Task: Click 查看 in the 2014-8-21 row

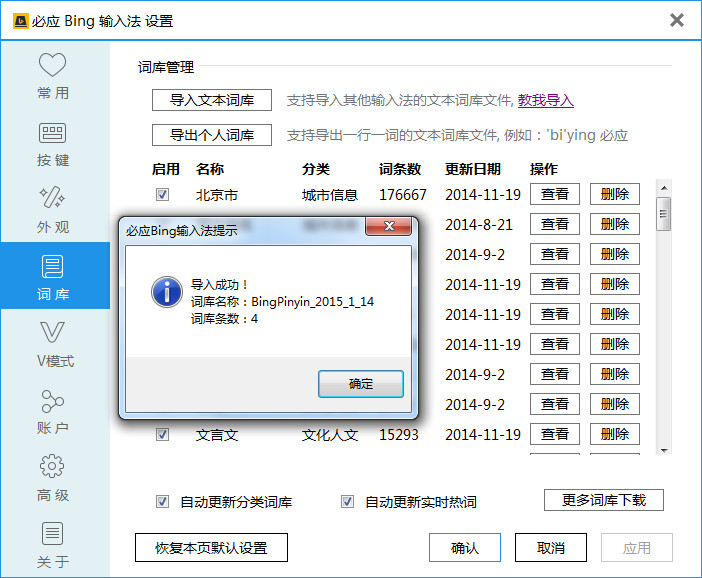Action: click(x=555, y=224)
